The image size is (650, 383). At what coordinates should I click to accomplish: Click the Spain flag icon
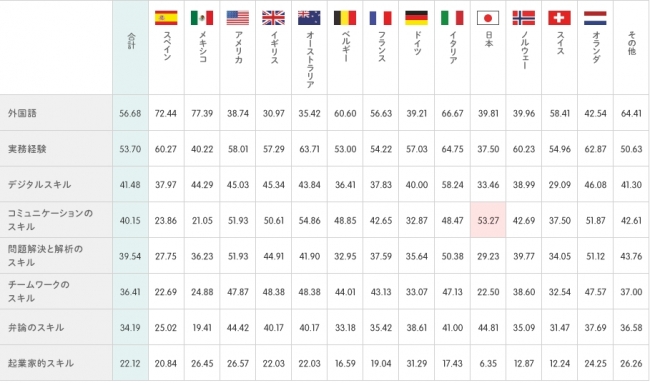point(166,18)
